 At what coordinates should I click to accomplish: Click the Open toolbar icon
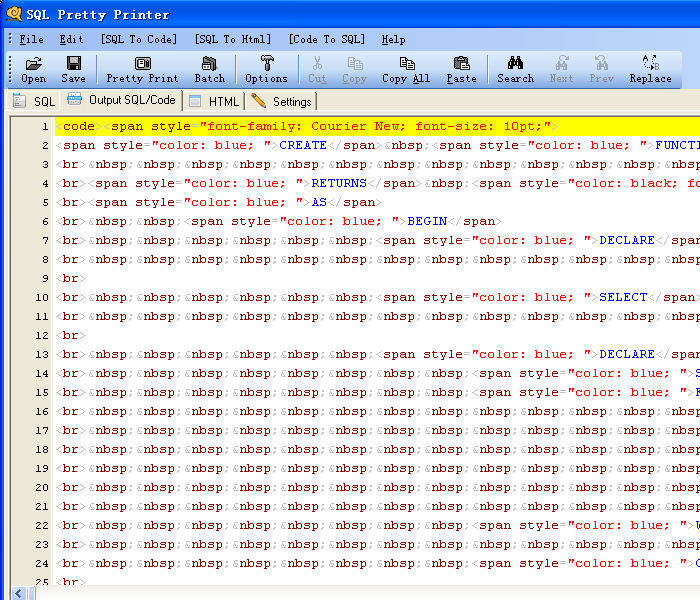click(33, 69)
